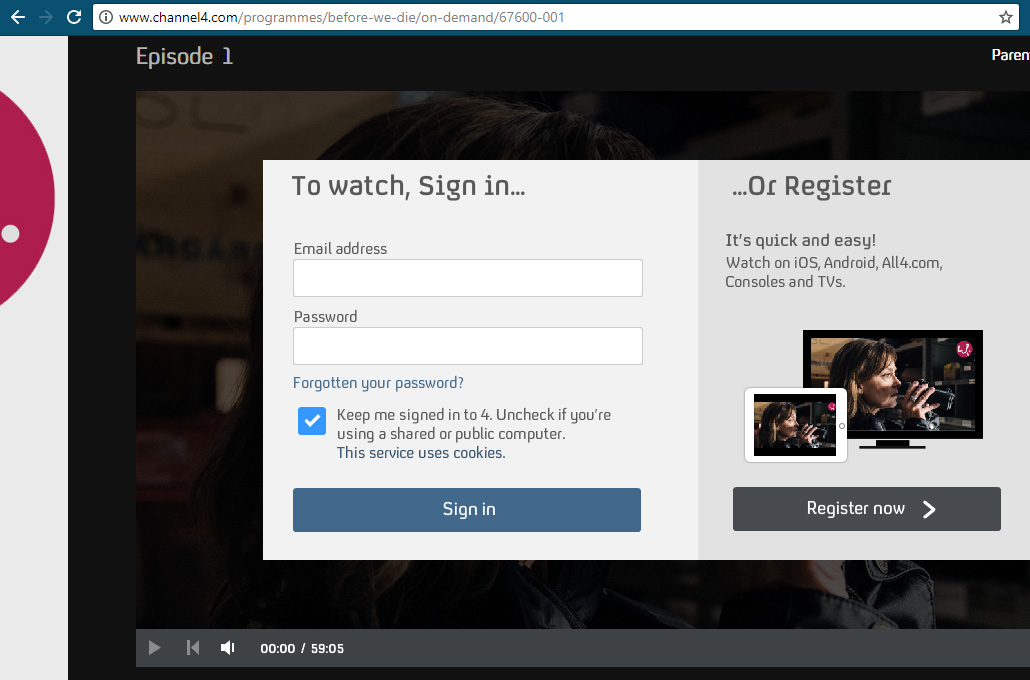
Task: Mute the video using the speaker icon
Action: (x=227, y=647)
